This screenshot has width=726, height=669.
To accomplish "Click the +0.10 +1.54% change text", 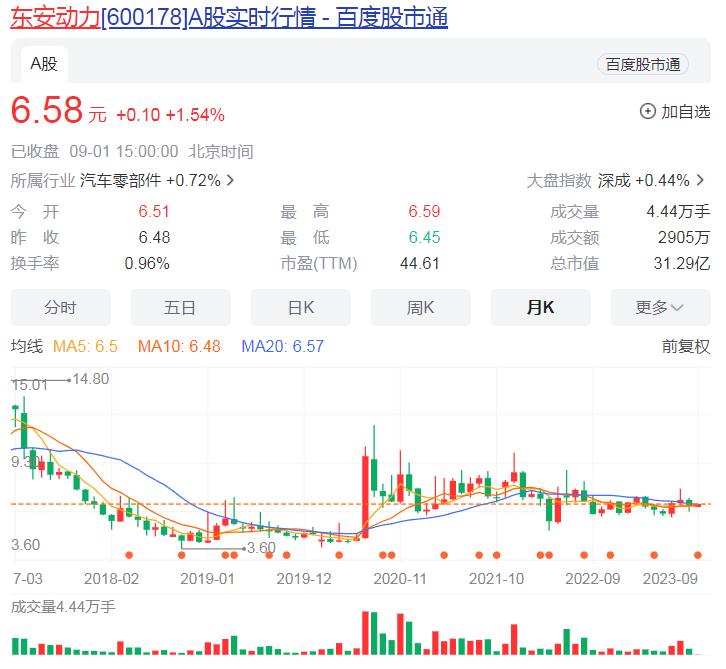I will (170, 114).
